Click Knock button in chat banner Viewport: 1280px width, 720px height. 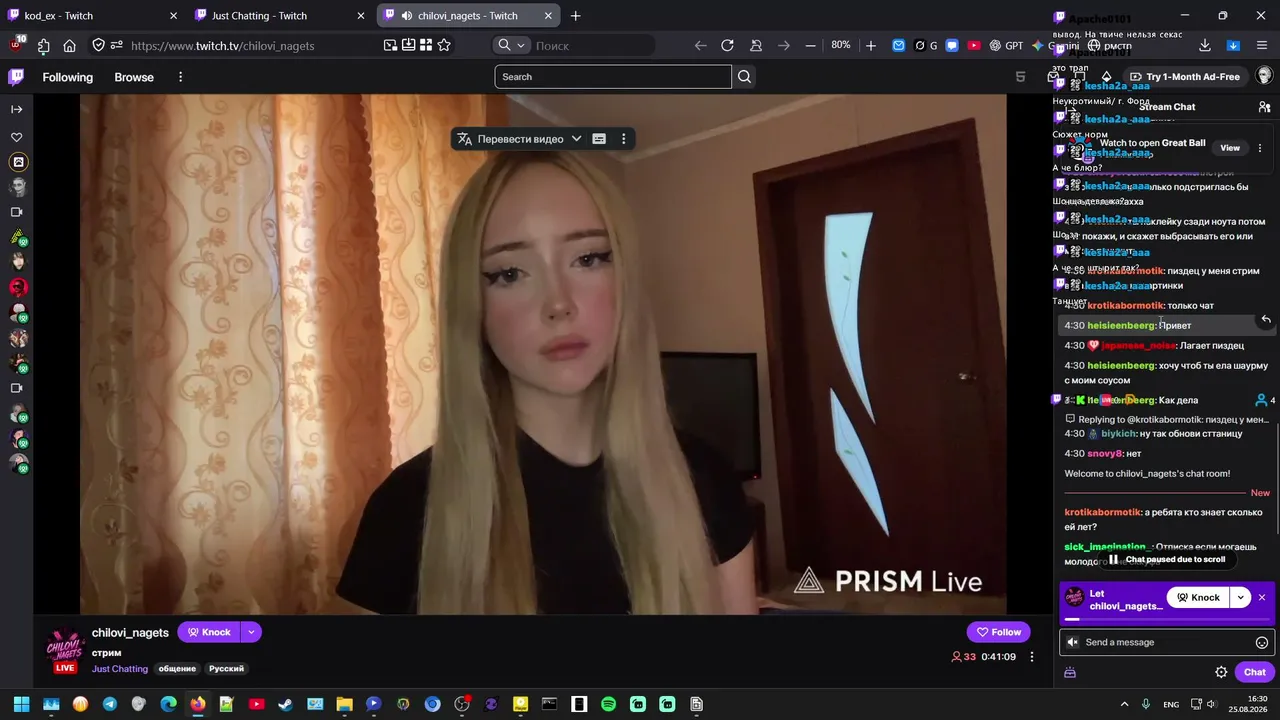1198,598
